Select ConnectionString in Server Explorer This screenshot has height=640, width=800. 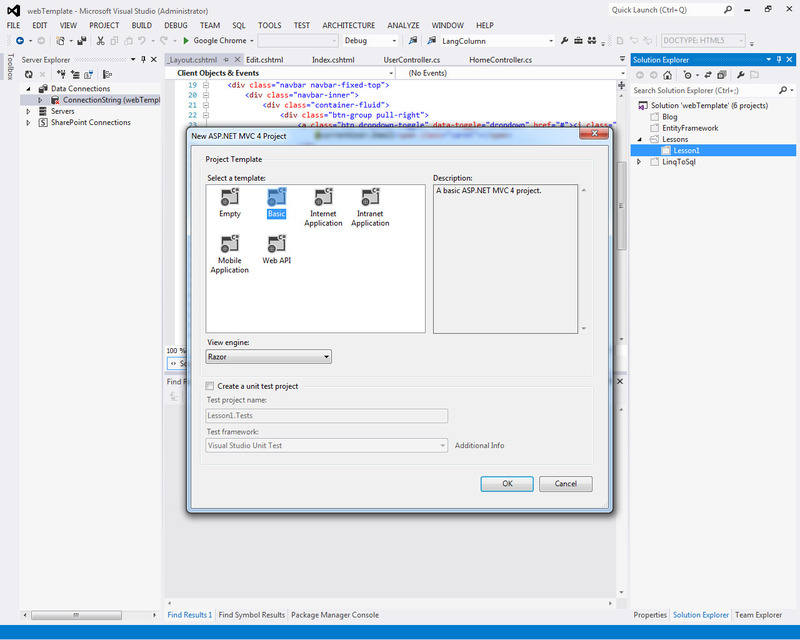click(x=111, y=100)
